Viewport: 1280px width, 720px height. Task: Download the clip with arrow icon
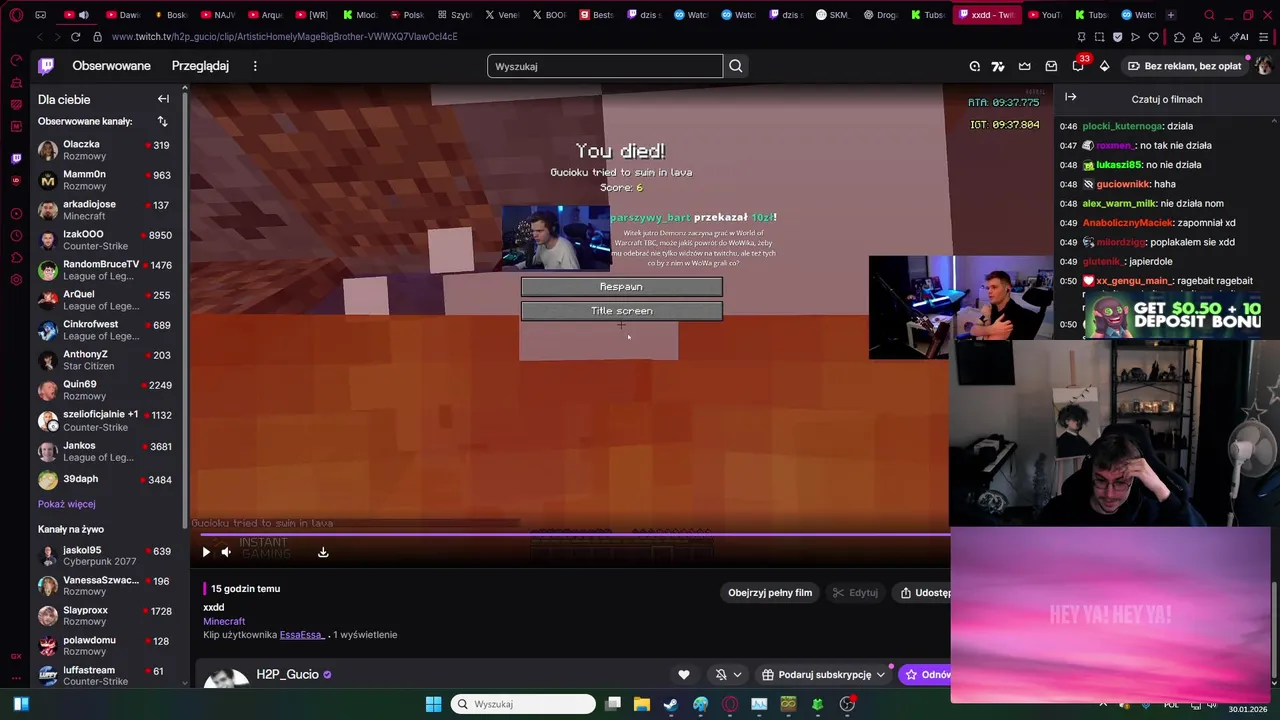(323, 552)
